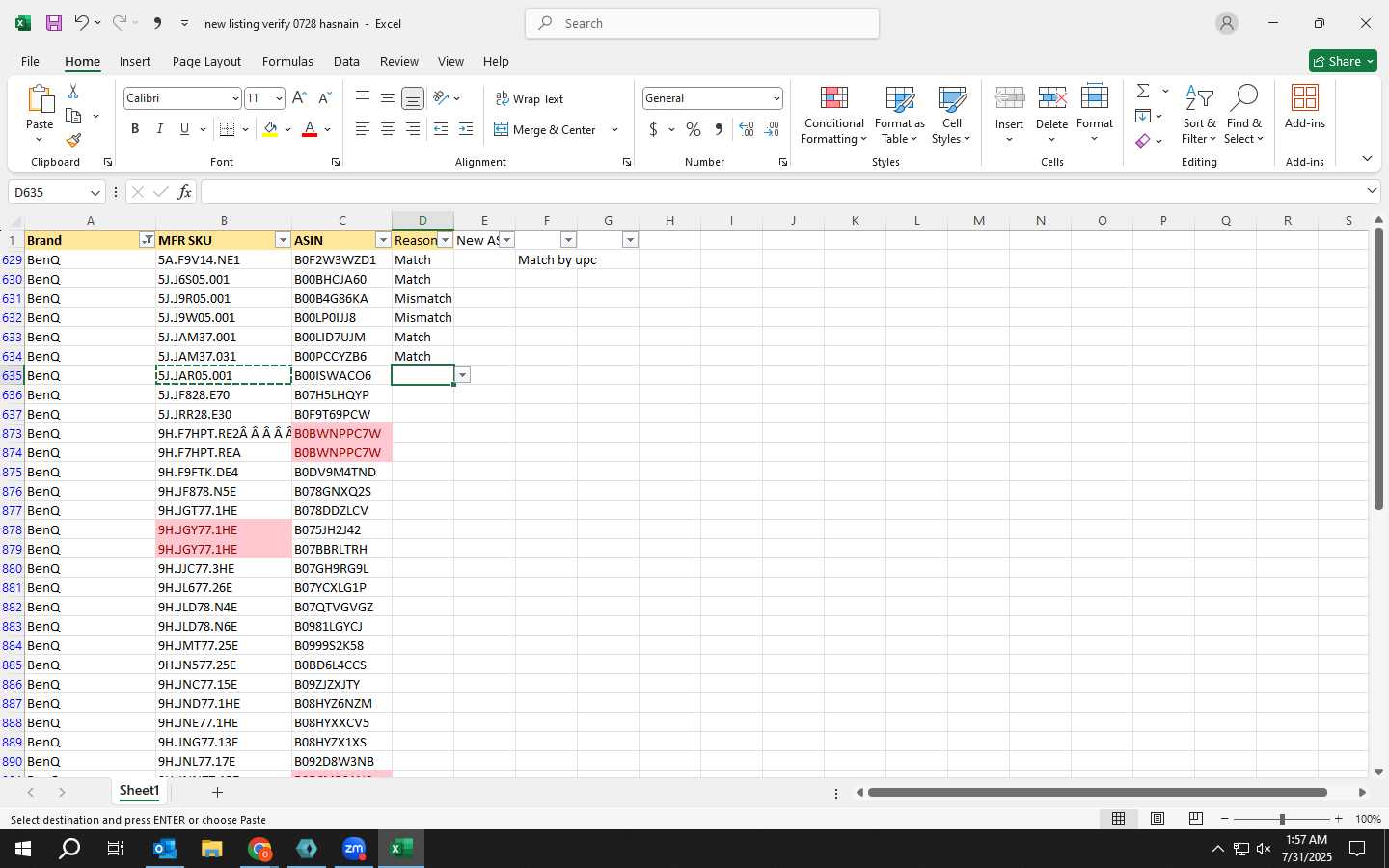Switch to the Insert ribbon tab
Viewport: 1389px width, 868px height.
pos(135,61)
